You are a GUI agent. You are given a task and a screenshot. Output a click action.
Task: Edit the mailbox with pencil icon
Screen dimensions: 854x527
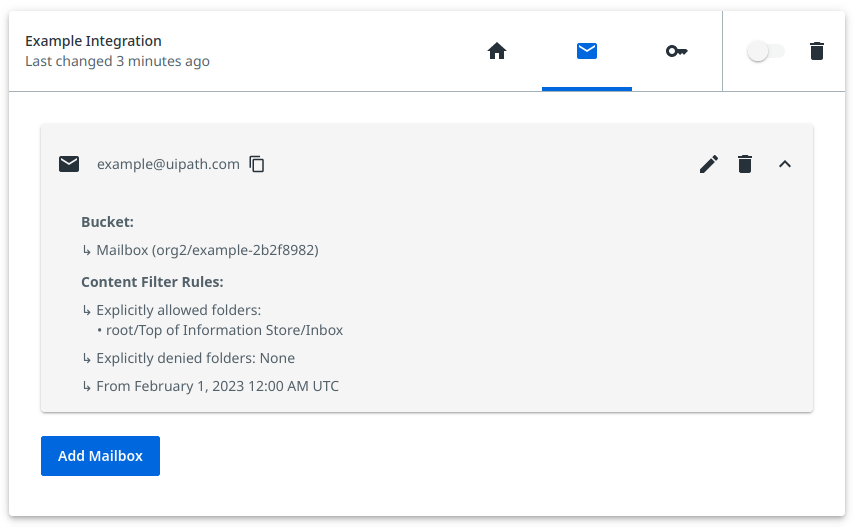709,164
